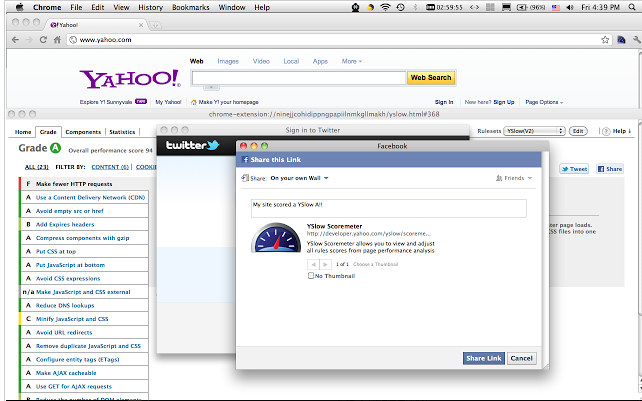Click the YSlow Scoremeter title text
642x401 pixels.
[334, 226]
